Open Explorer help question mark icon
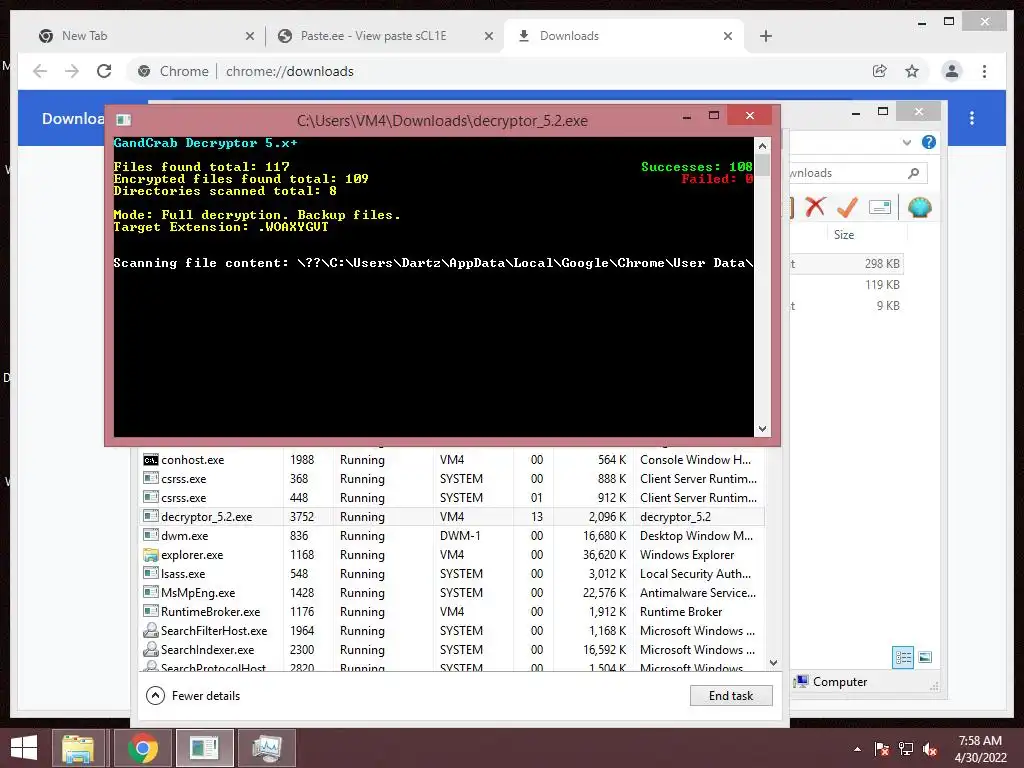The width and height of the screenshot is (1024, 768). coord(929,142)
